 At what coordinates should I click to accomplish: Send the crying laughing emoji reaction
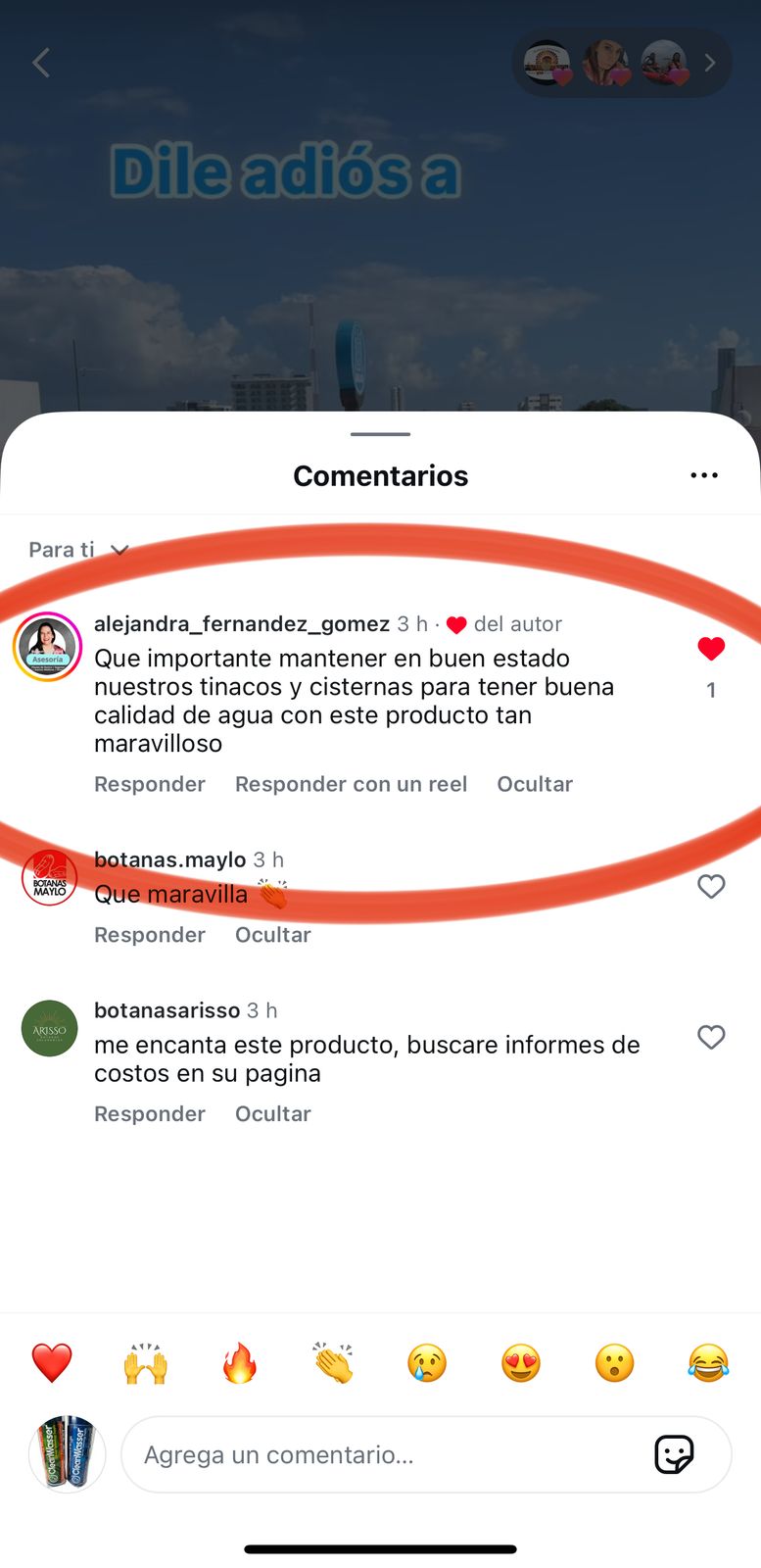coord(708,1362)
